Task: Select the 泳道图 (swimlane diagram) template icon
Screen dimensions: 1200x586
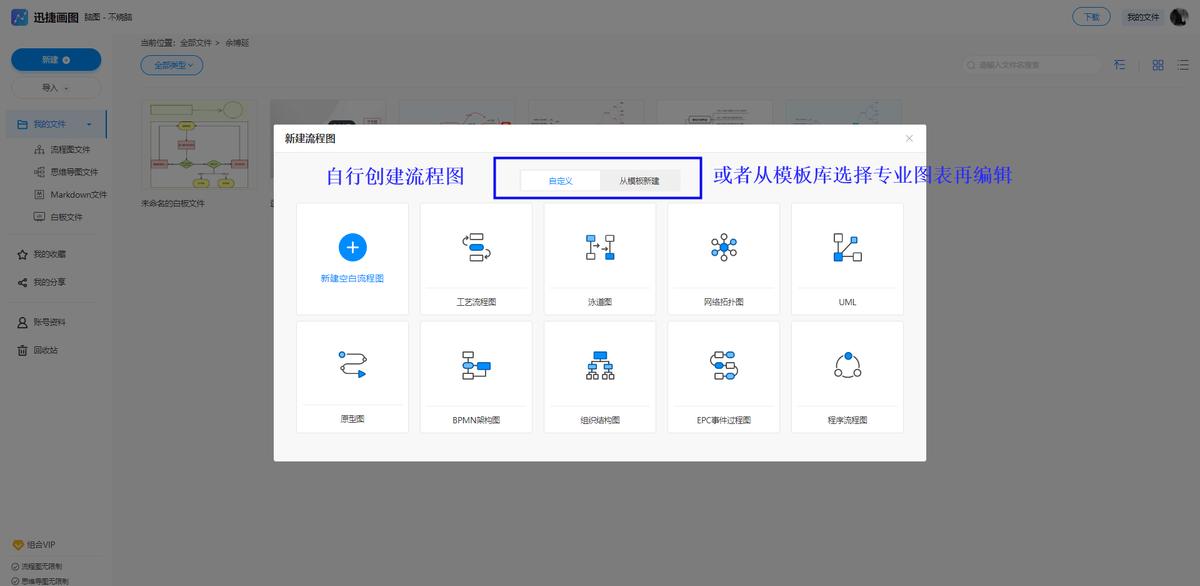Action: (x=599, y=255)
